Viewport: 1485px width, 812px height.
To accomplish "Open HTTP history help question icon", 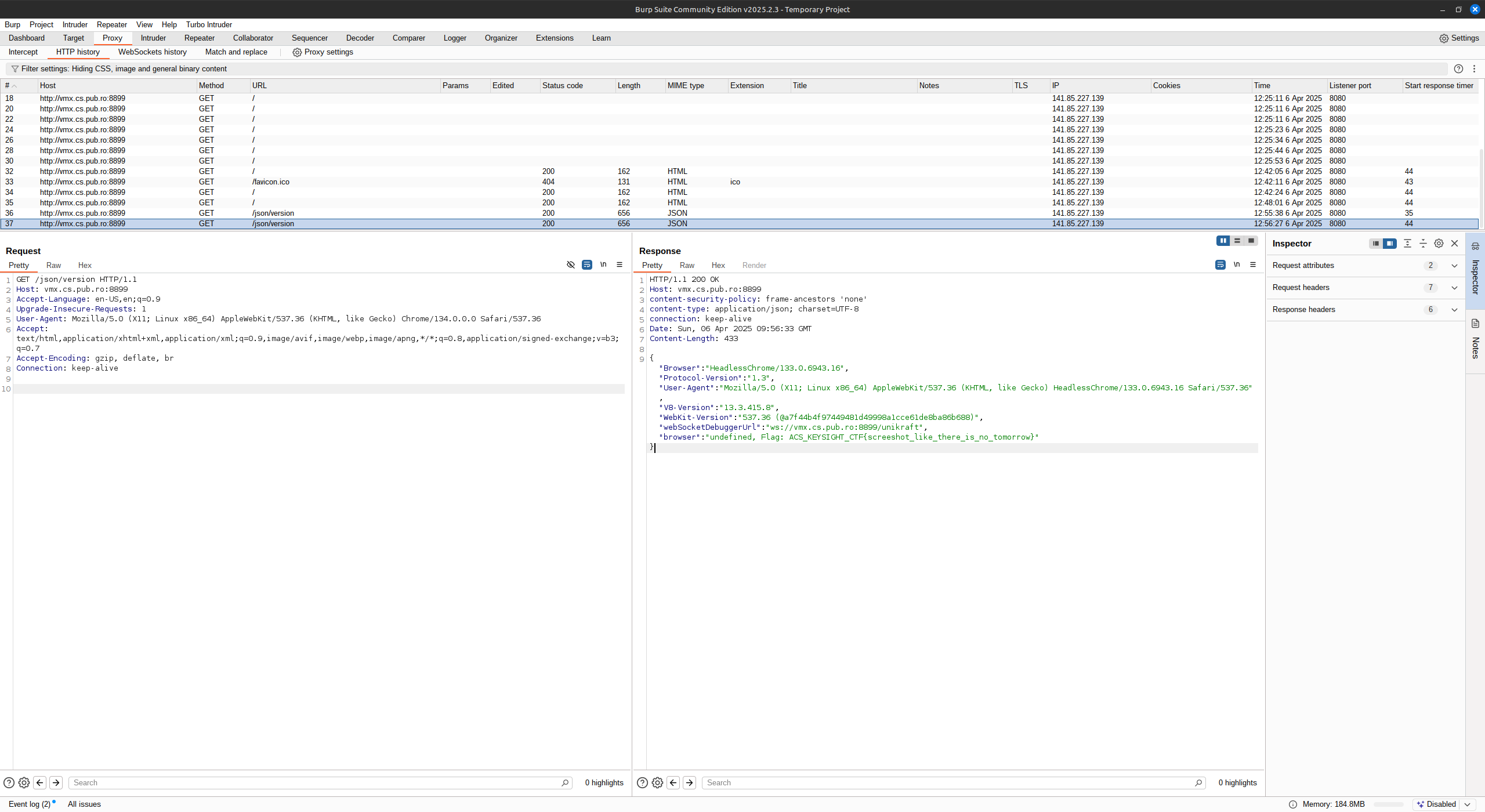I will 1458,69.
